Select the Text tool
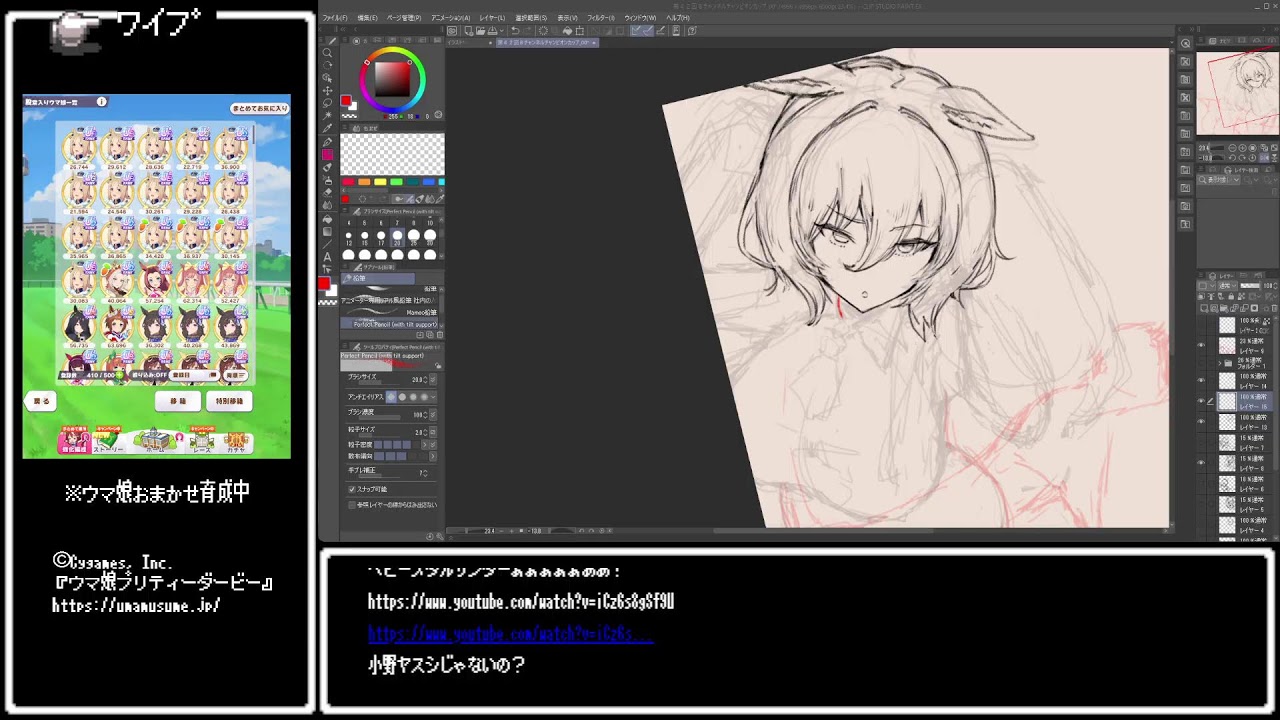The width and height of the screenshot is (1280, 720). tap(327, 257)
